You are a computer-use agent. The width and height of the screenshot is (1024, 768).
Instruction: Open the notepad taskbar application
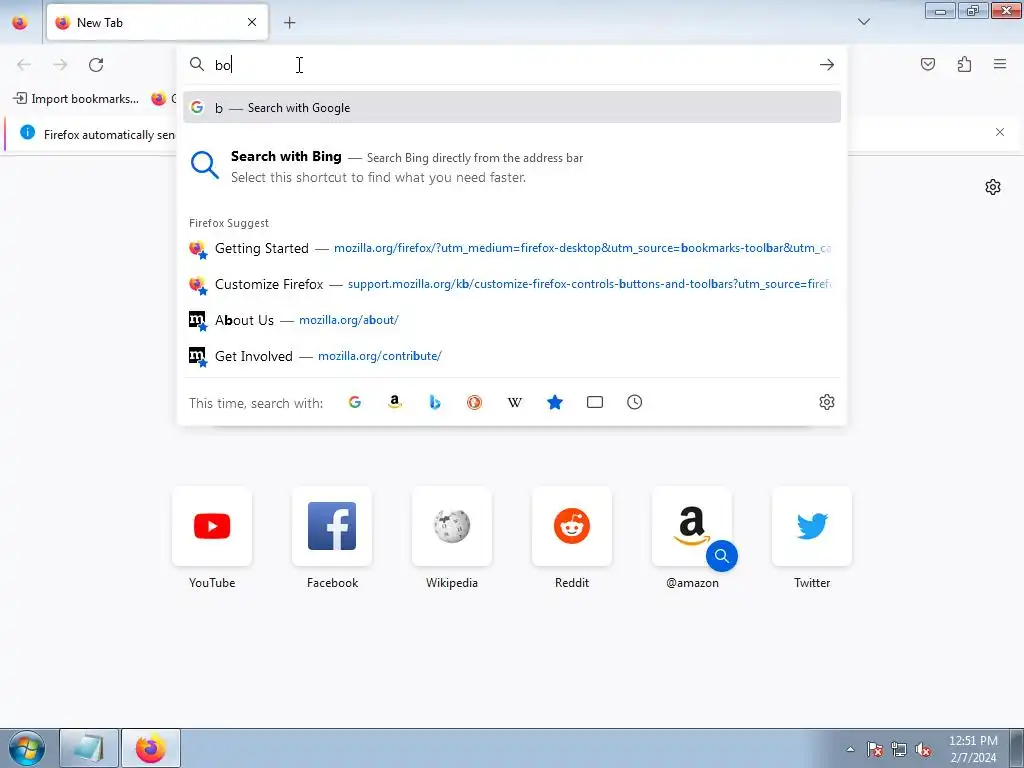pyautogui.click(x=89, y=748)
